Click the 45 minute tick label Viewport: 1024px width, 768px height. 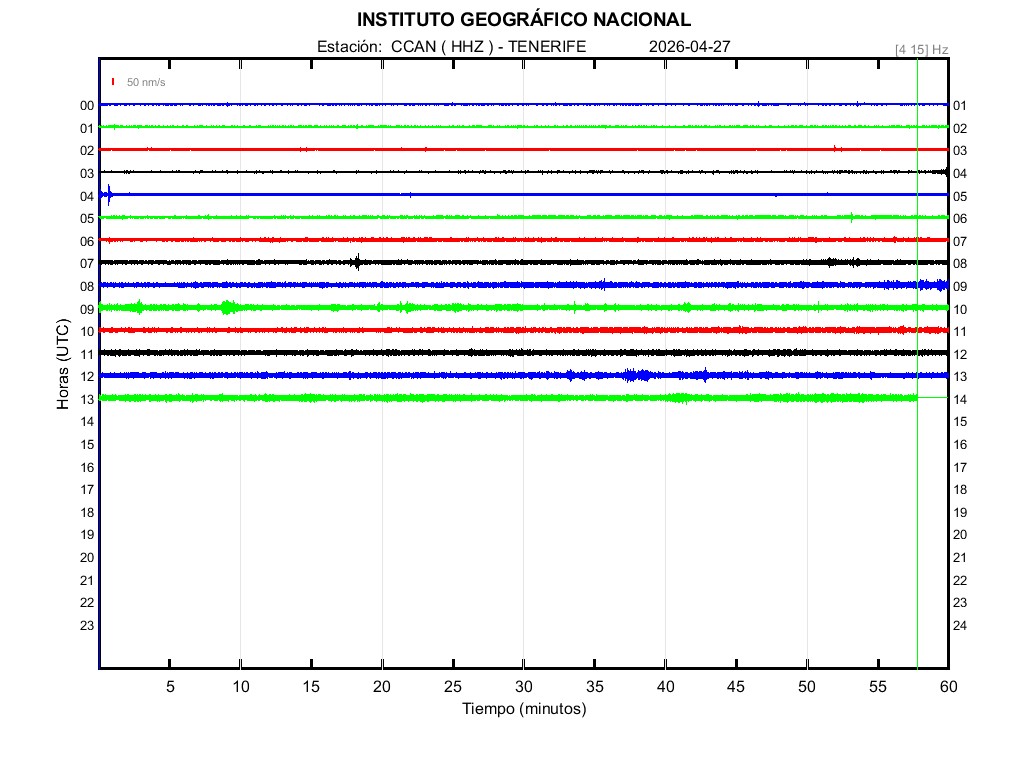coord(736,687)
